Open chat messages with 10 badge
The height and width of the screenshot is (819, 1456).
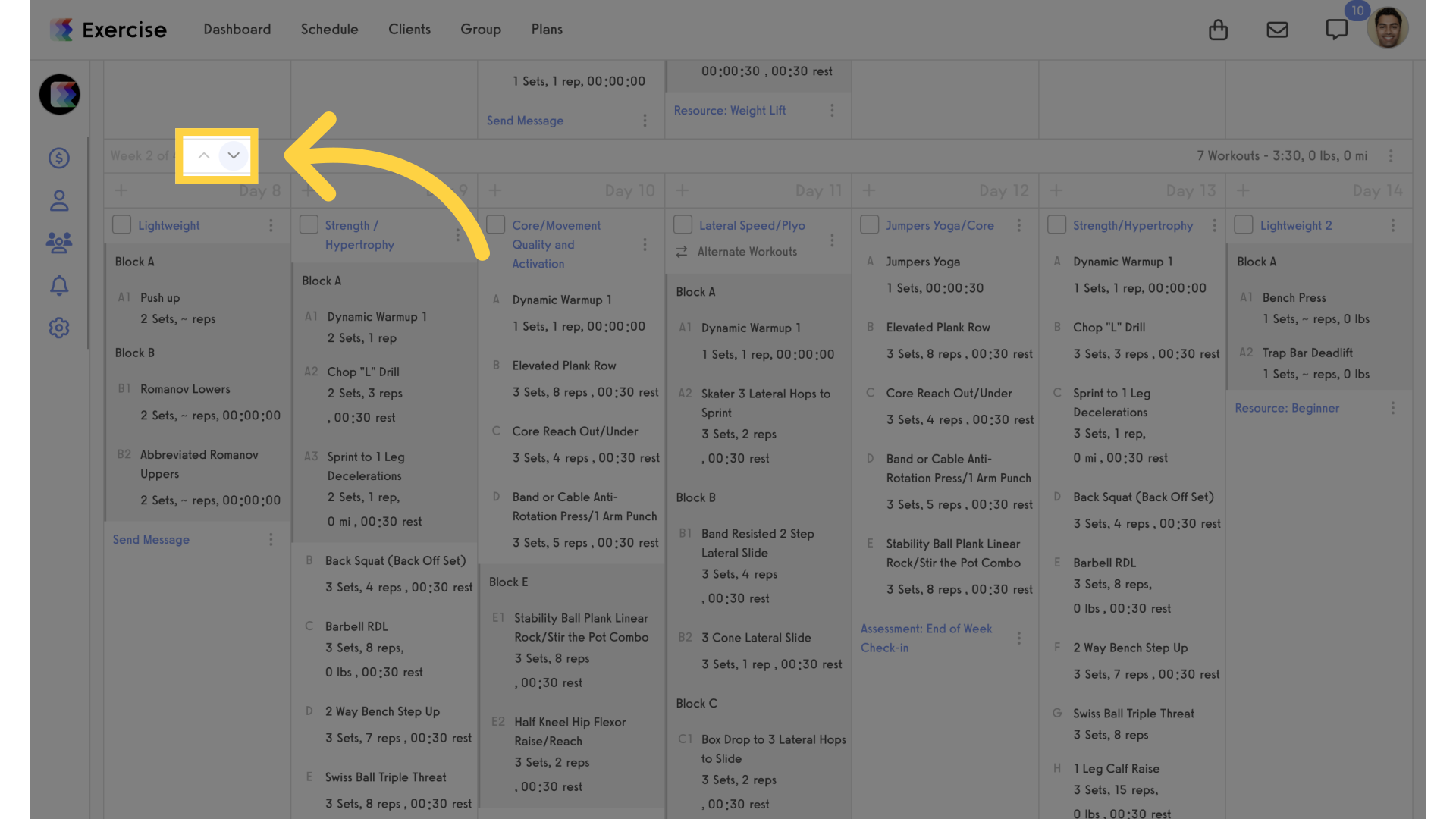pos(1336,30)
